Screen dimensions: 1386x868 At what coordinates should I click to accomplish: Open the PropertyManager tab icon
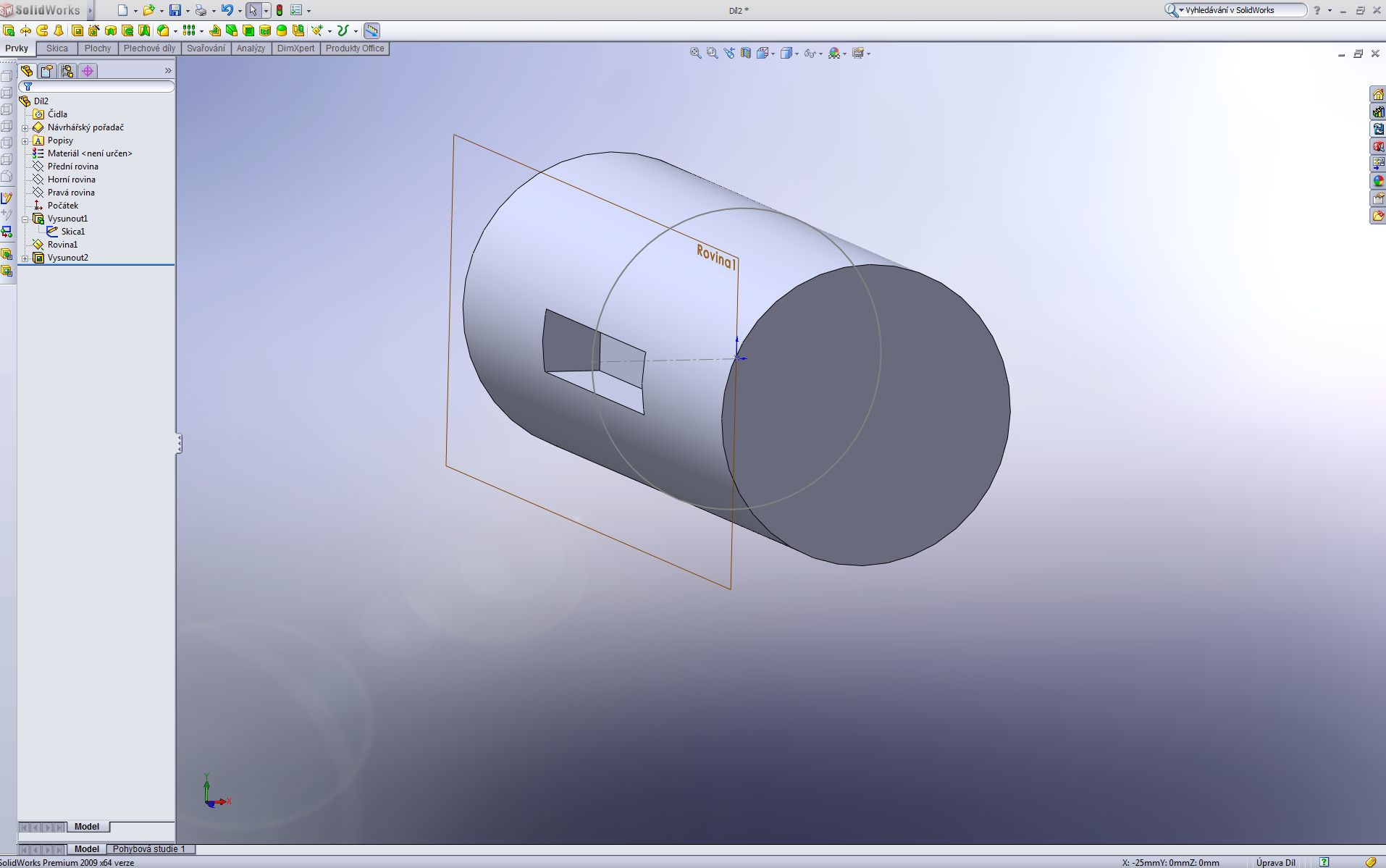(x=47, y=71)
